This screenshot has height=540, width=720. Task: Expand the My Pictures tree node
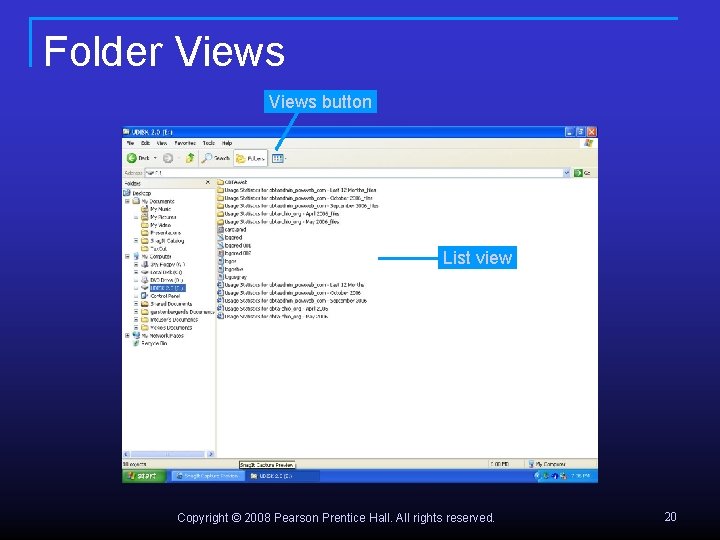coord(136,217)
